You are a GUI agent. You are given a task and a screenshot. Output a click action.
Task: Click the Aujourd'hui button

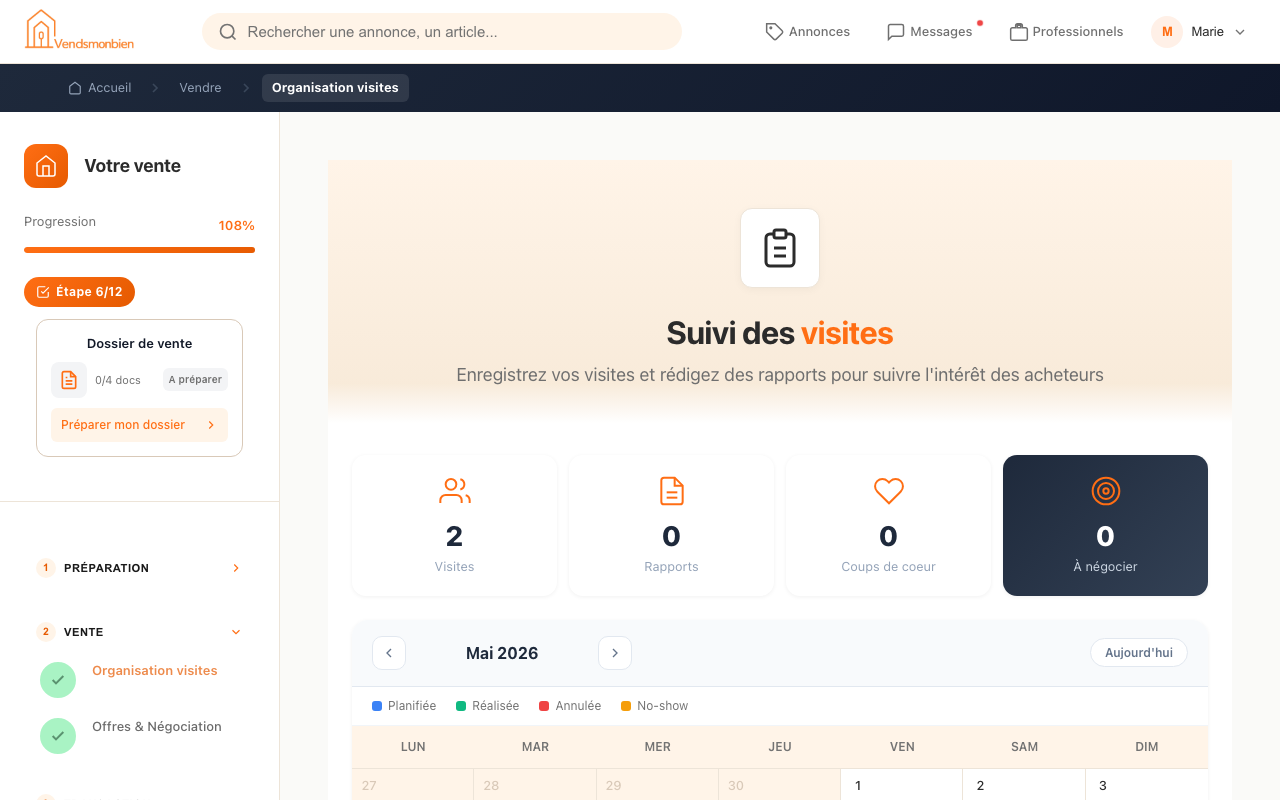point(1139,653)
